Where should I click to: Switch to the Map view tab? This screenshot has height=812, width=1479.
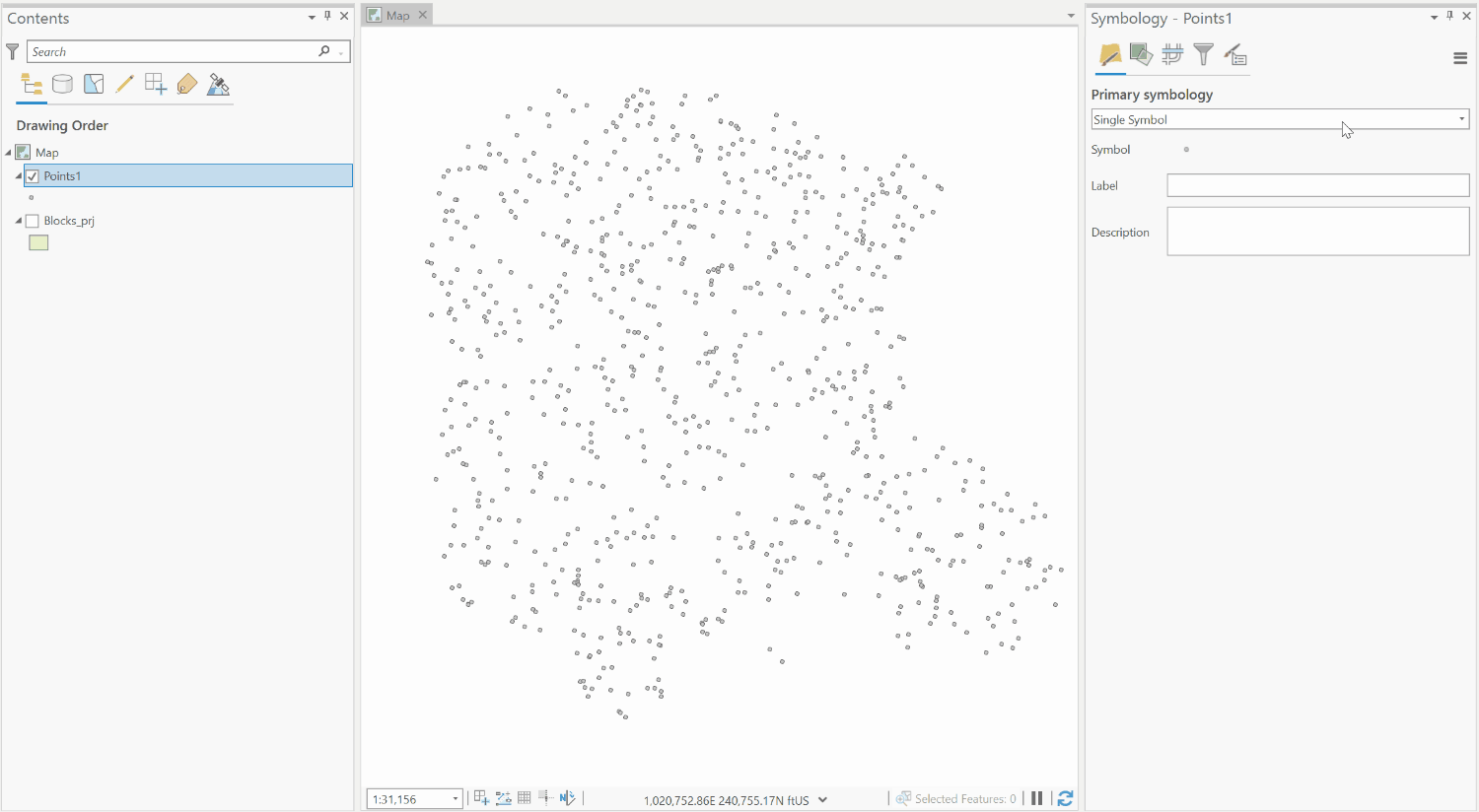point(397,15)
